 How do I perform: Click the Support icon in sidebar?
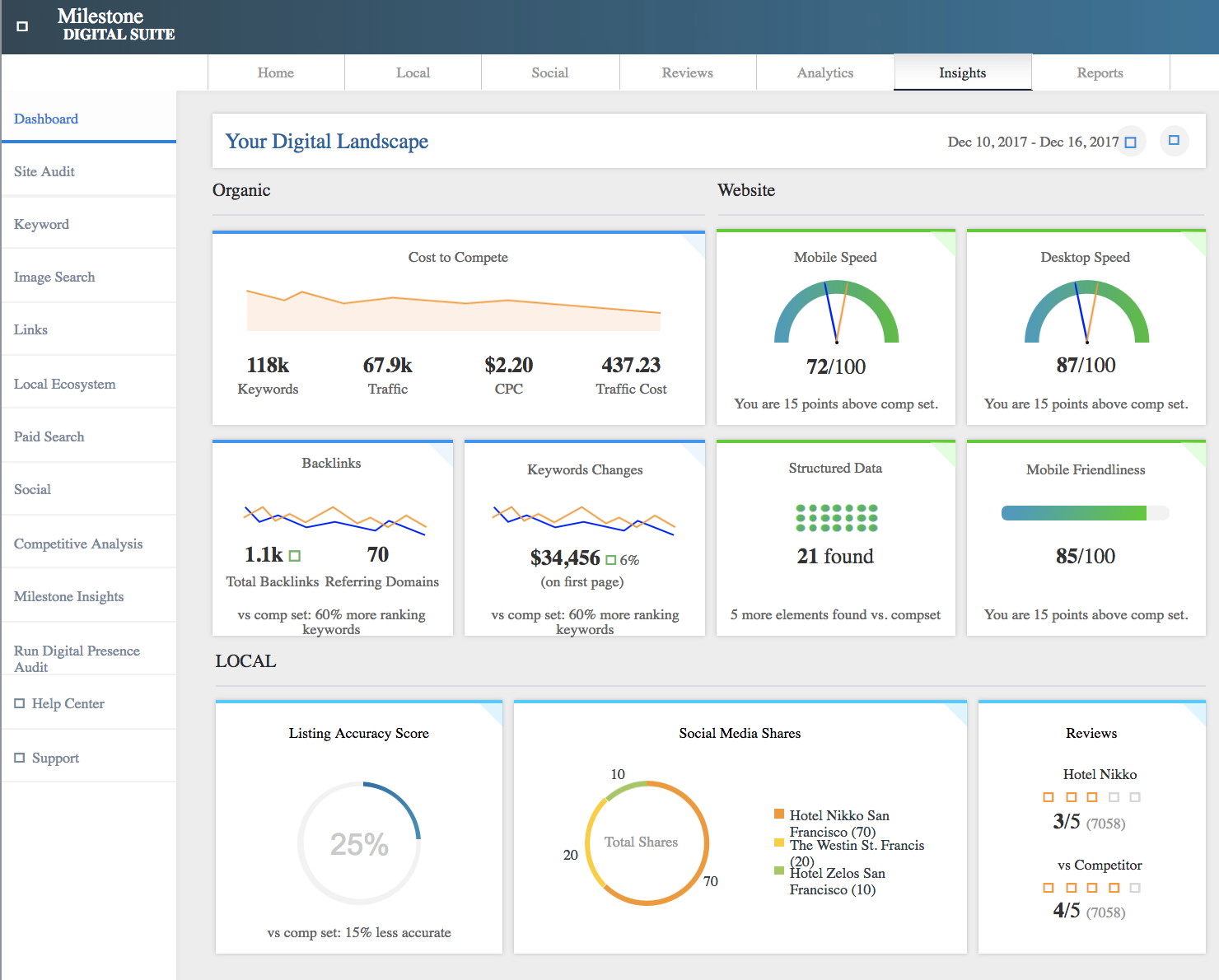pos(20,758)
